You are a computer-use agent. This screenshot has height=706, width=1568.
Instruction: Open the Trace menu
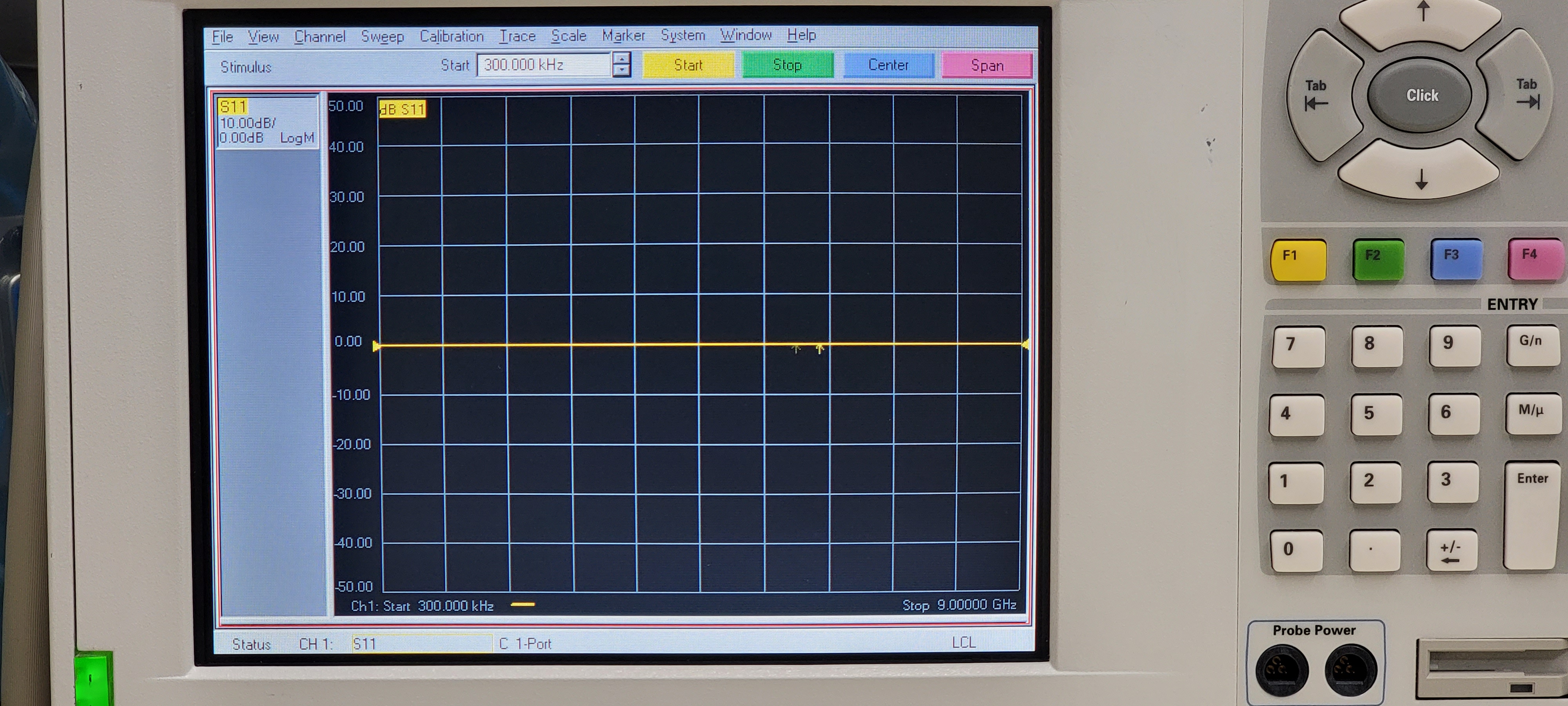pos(517,36)
